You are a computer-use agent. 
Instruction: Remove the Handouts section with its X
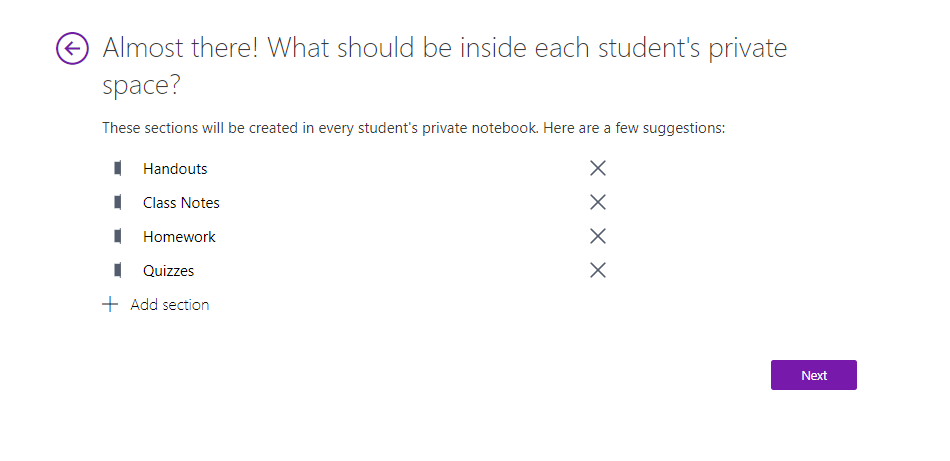(598, 168)
